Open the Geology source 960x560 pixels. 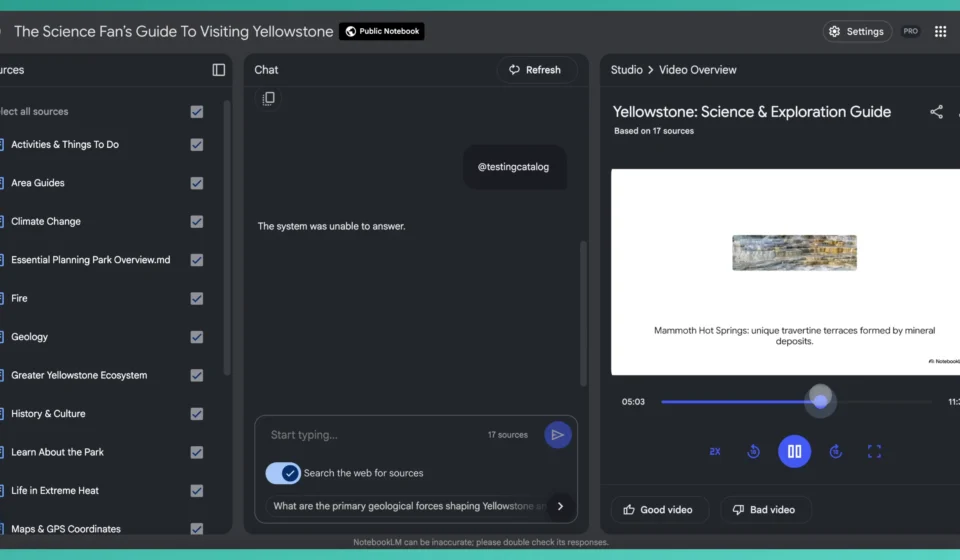tap(29, 337)
